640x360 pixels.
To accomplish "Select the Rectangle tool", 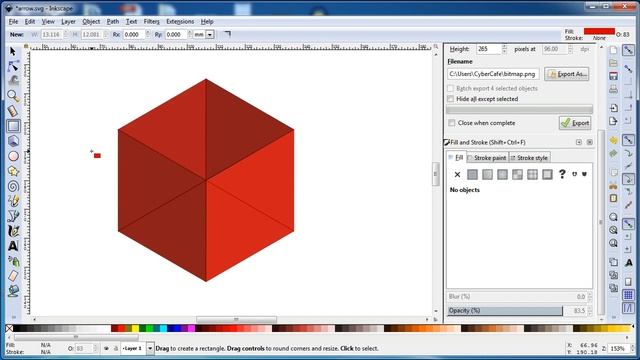I will [x=13, y=126].
